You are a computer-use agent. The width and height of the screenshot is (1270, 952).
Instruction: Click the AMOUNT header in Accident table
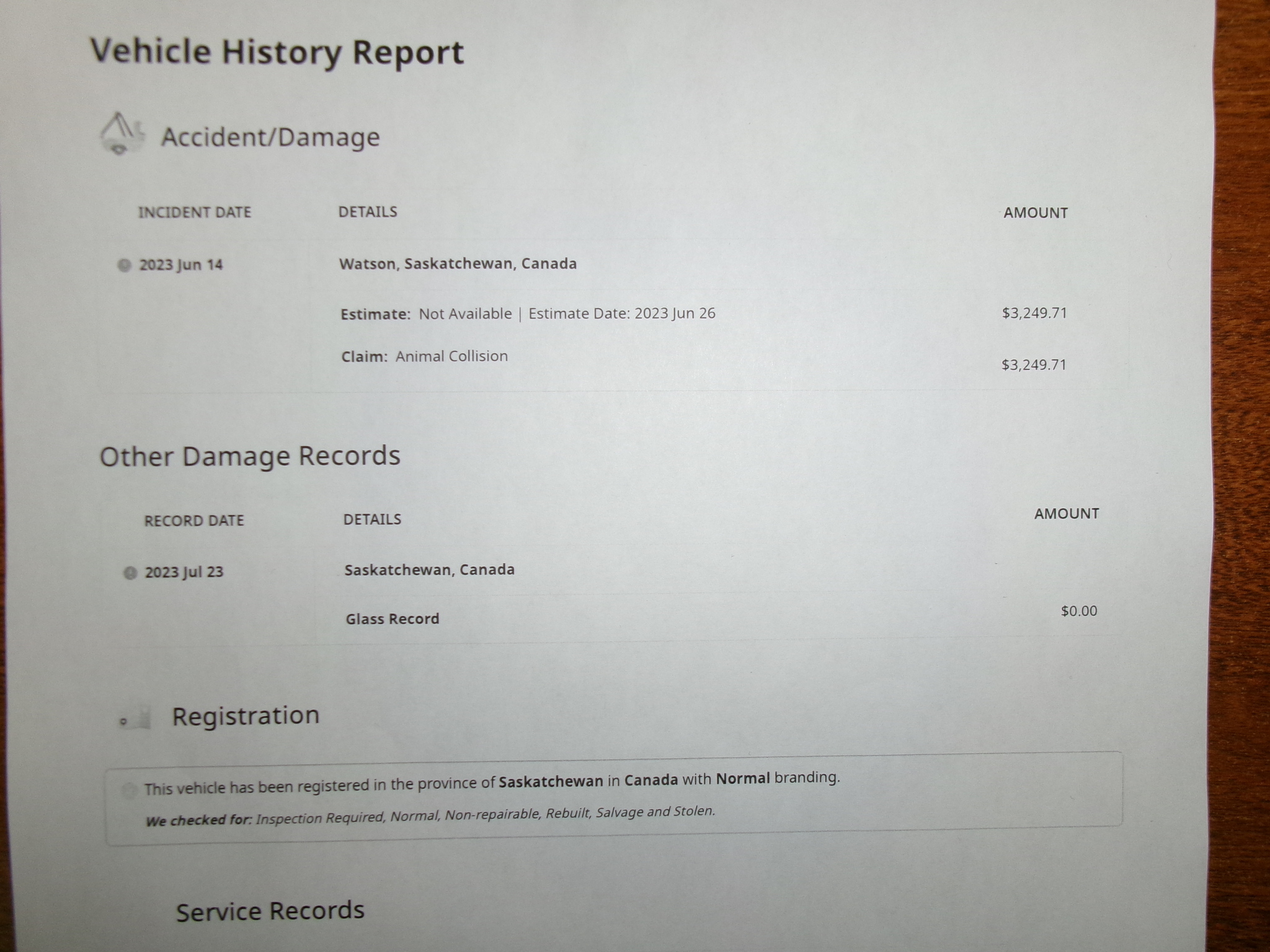[x=1036, y=213]
